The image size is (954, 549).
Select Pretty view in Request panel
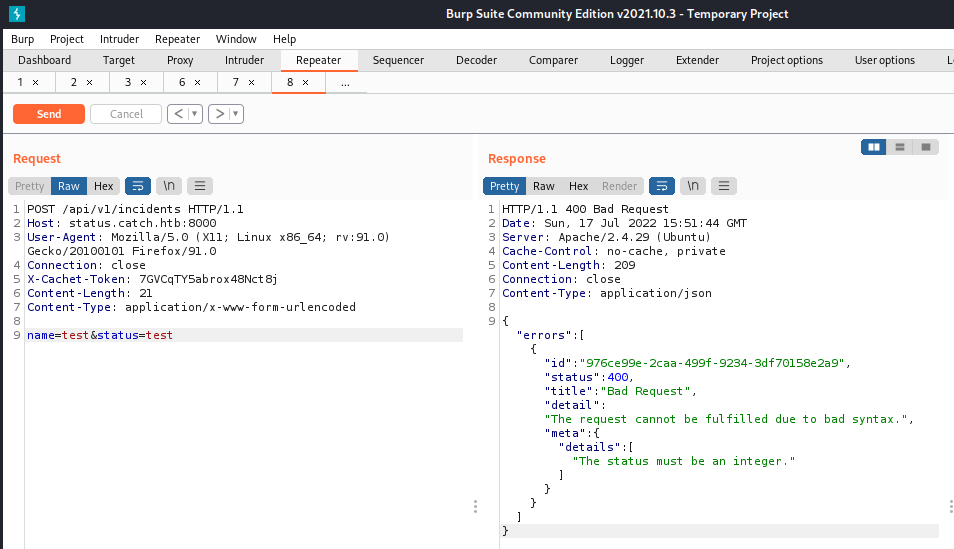[x=30, y=186]
